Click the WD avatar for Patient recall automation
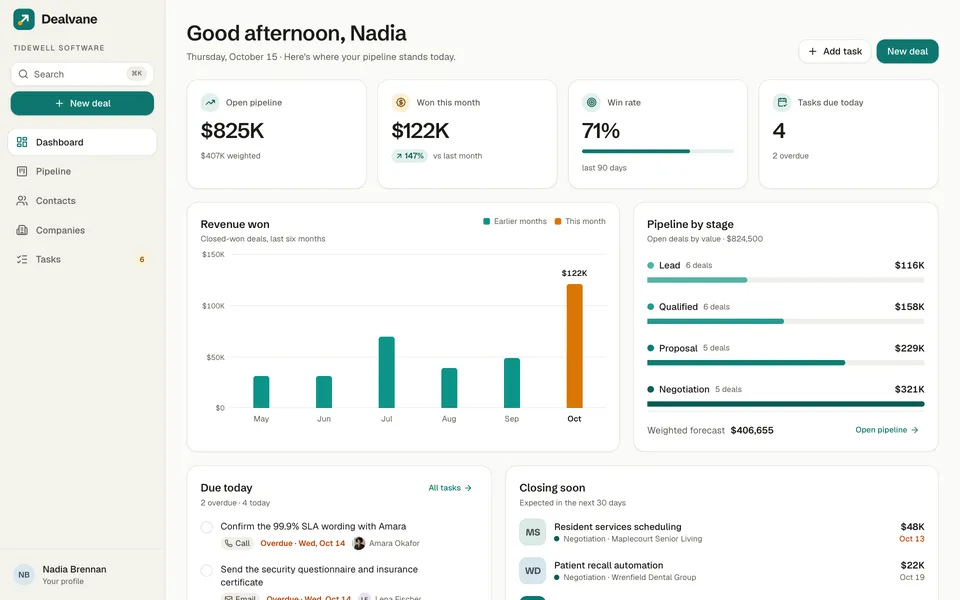 click(533, 571)
